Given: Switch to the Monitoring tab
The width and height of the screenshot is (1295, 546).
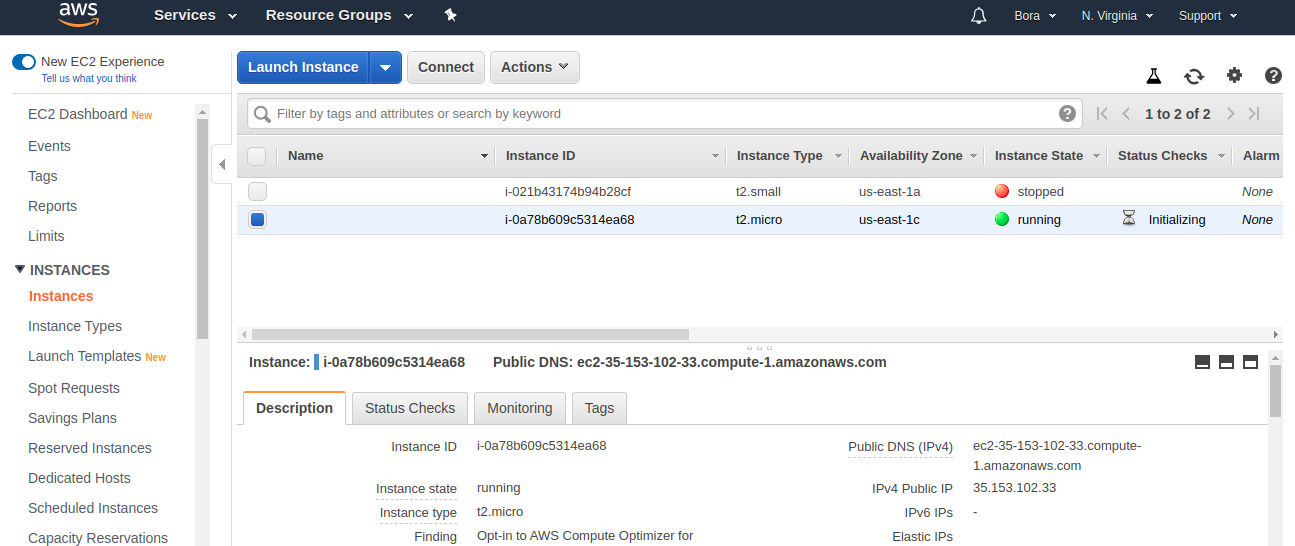Looking at the screenshot, I should 520,408.
